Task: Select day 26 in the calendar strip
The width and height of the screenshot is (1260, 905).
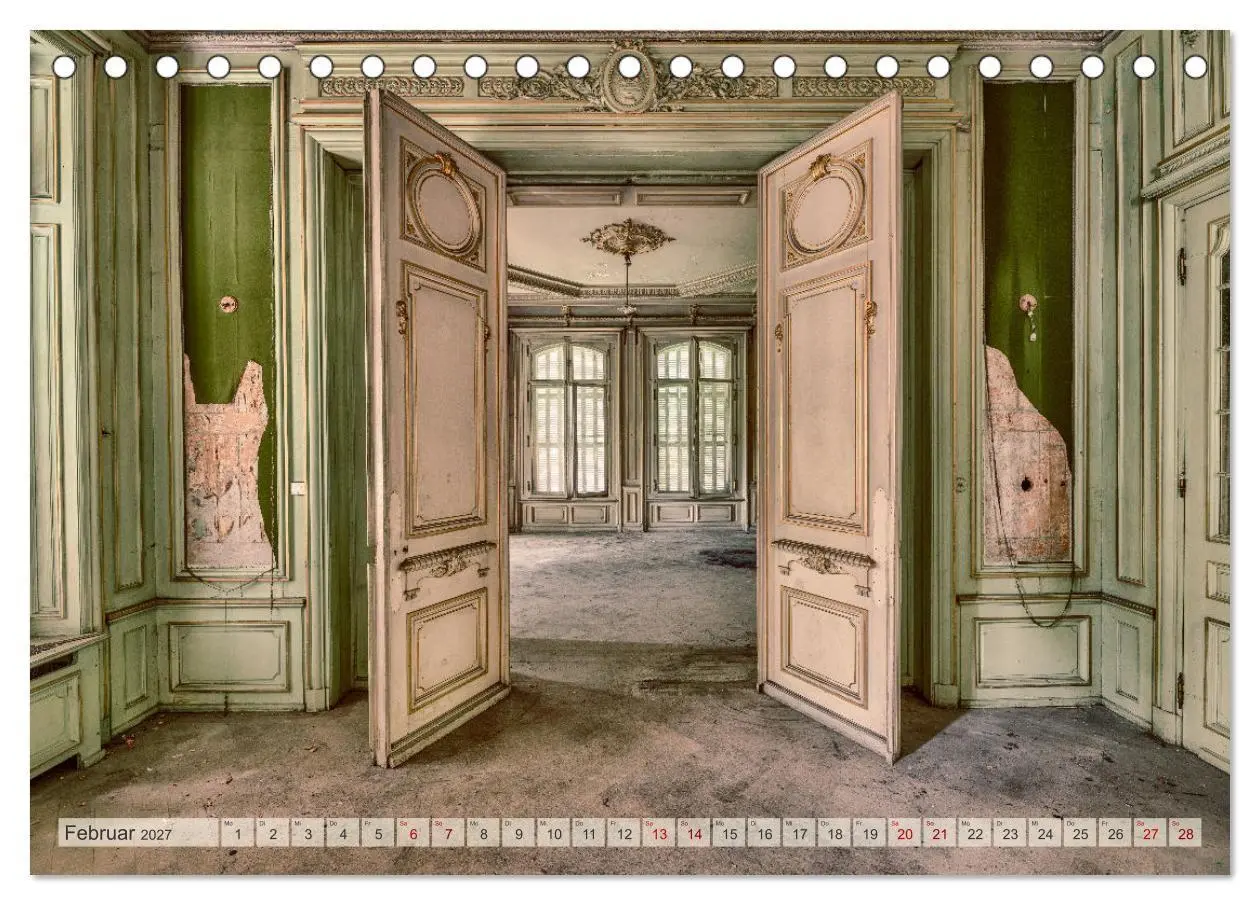Action: click(1114, 833)
